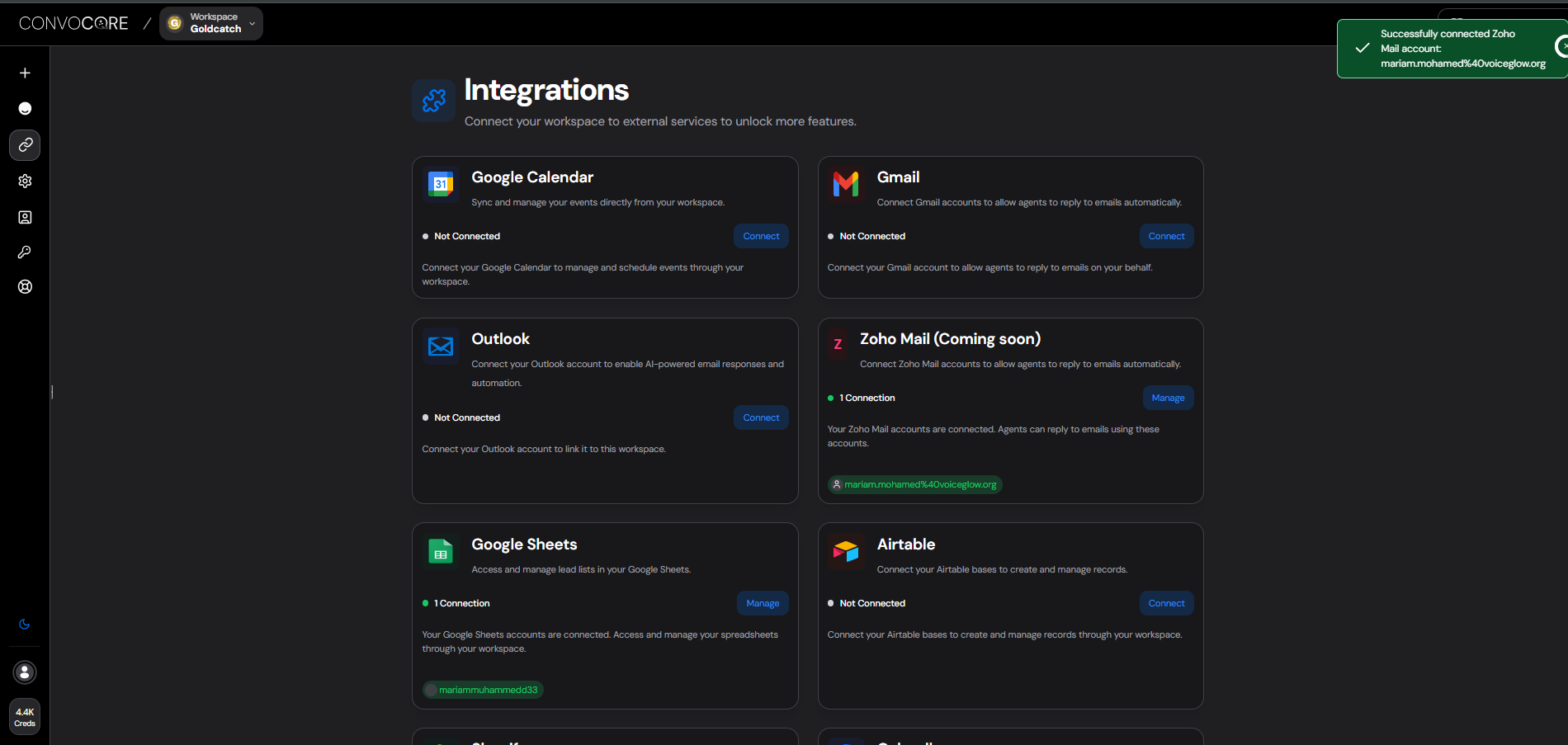Click Zoho Mail '1 Connection' status

pyautogui.click(x=862, y=398)
